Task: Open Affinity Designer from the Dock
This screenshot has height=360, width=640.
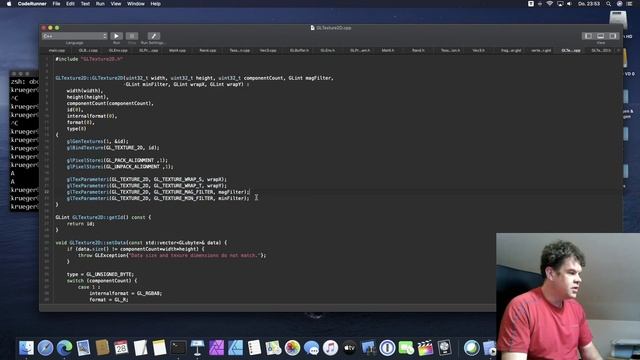Action: click(x=235, y=348)
